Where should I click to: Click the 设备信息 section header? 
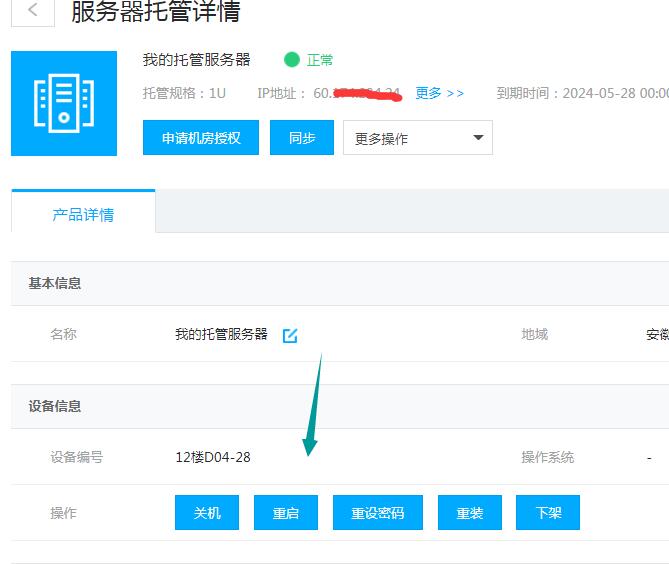click(x=55, y=406)
